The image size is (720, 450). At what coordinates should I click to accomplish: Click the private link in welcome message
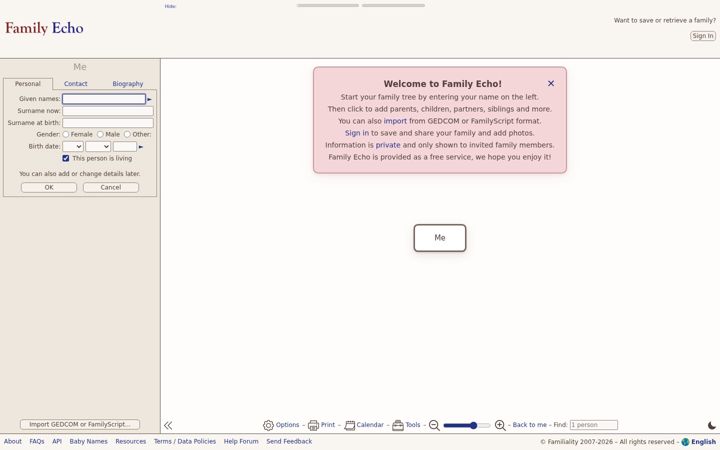[x=388, y=145]
